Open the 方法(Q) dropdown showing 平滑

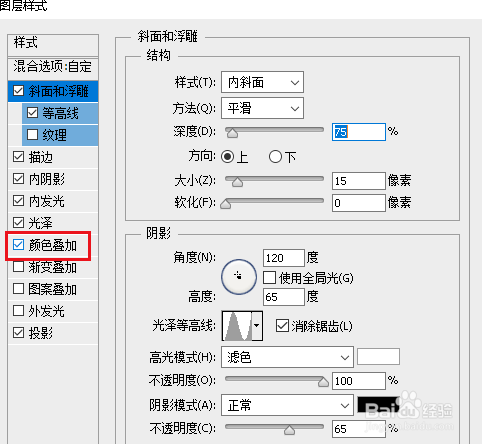click(x=262, y=108)
